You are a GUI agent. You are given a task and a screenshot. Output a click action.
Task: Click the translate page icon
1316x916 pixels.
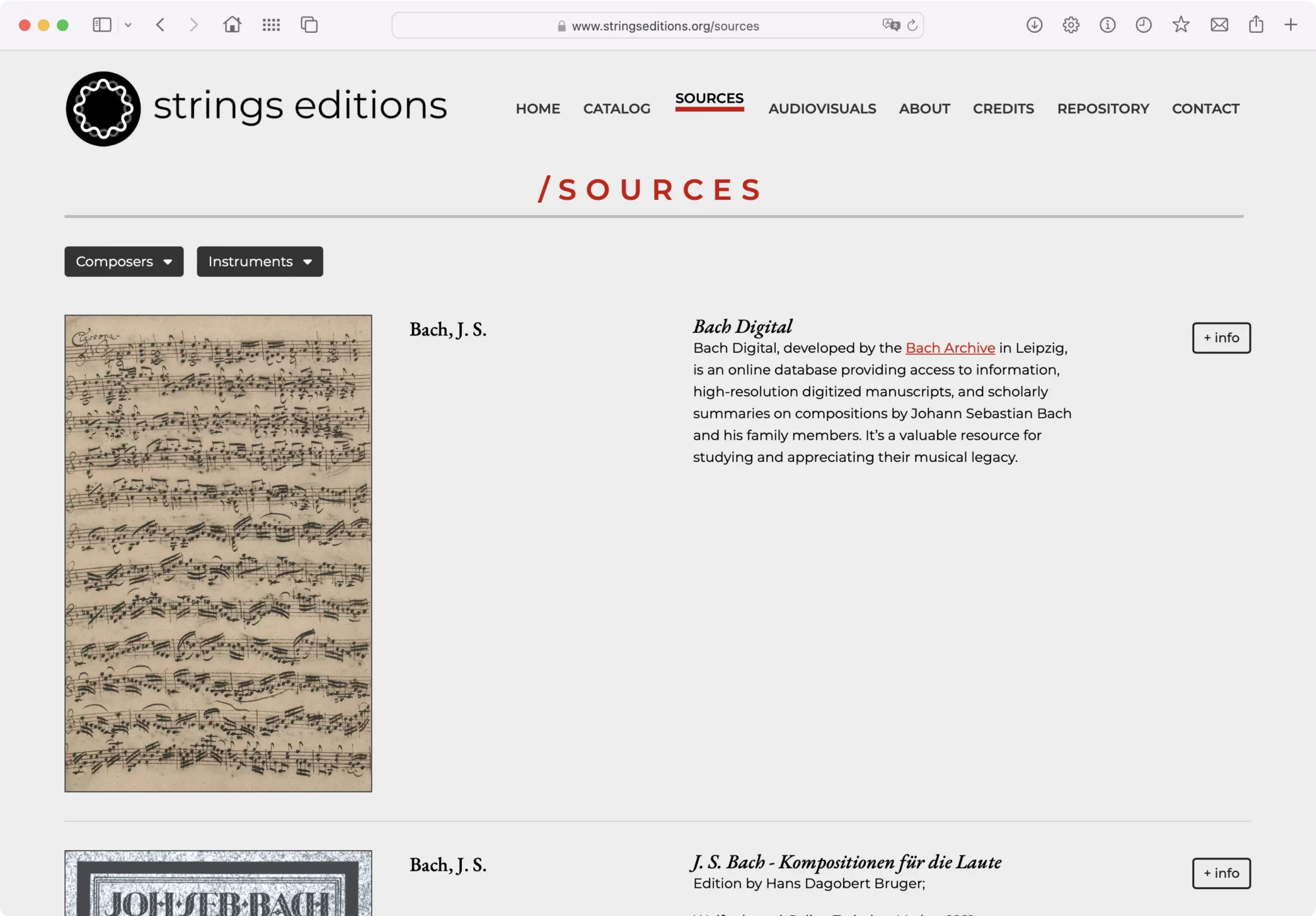point(891,25)
